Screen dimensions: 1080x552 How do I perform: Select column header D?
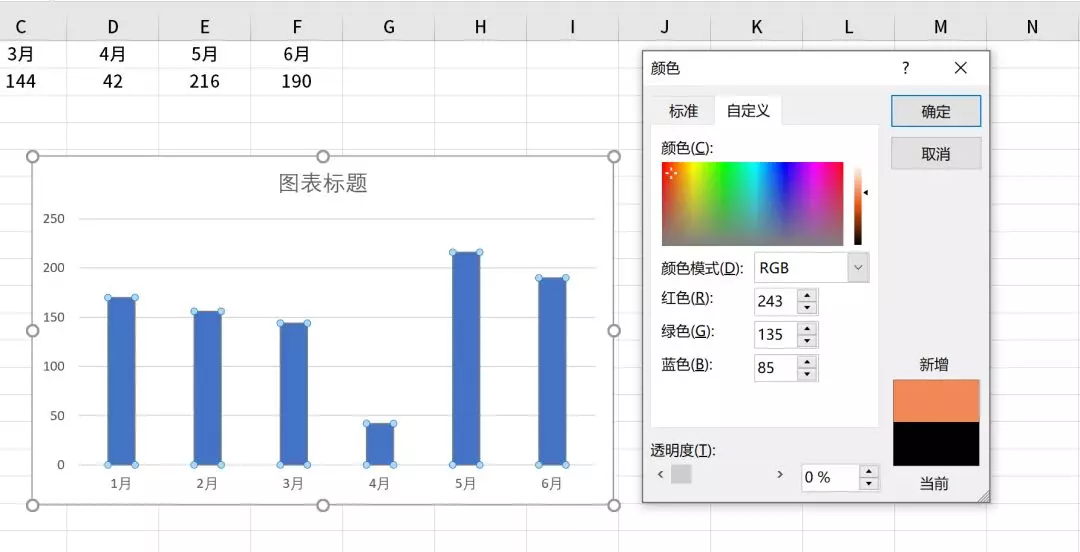click(x=113, y=27)
